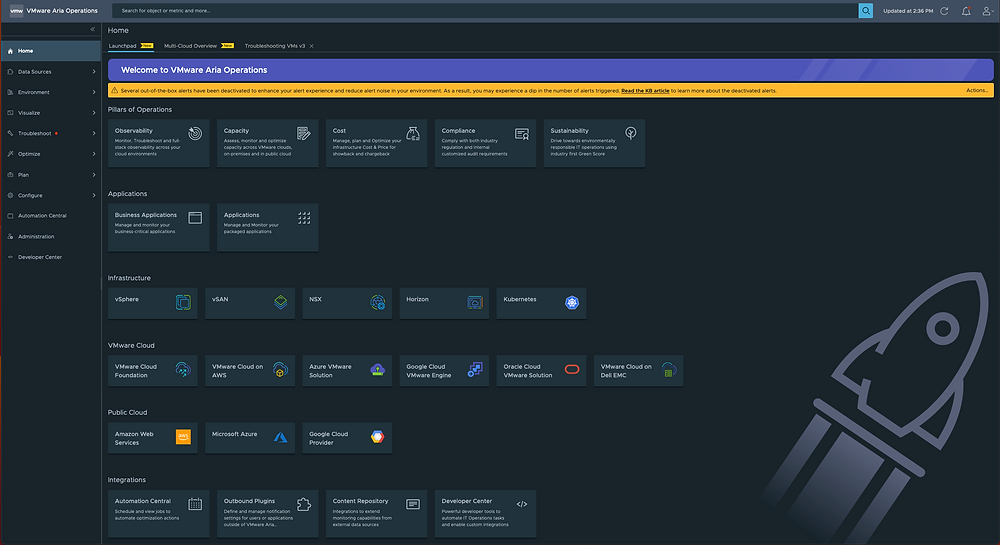The height and width of the screenshot is (545, 1000).
Task: Click the Developer Center code icon
Action: click(522, 504)
